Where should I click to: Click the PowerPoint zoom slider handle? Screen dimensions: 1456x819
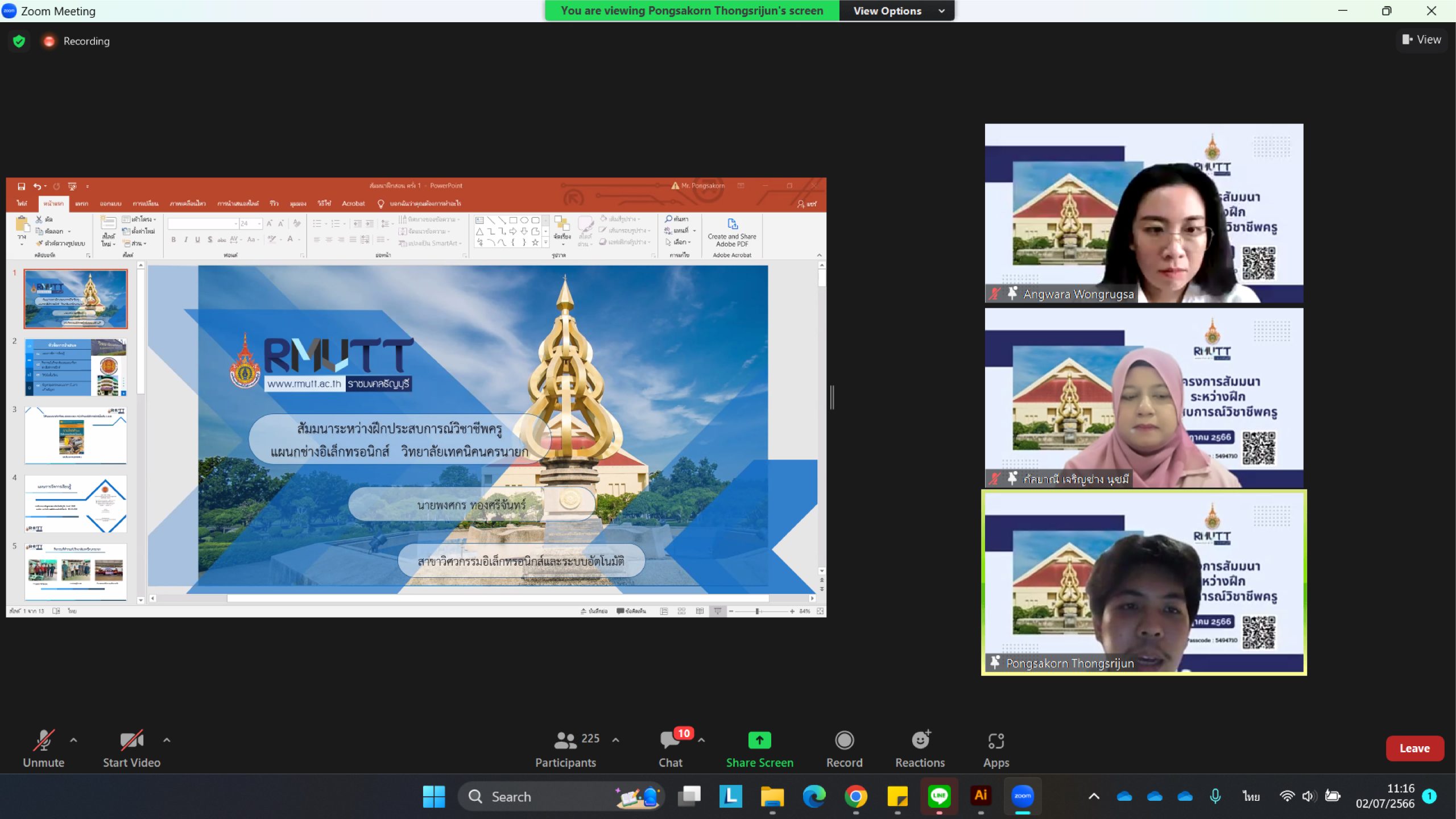[757, 611]
